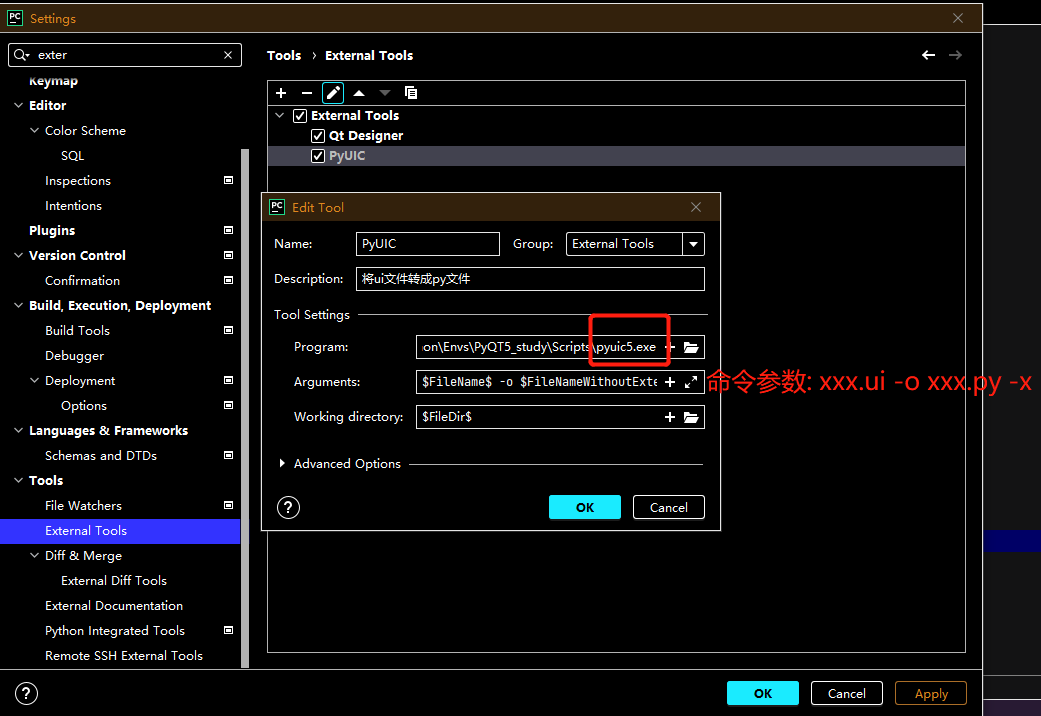Select External Diff Tools in sidebar
This screenshot has width=1041, height=716.
[114, 581]
